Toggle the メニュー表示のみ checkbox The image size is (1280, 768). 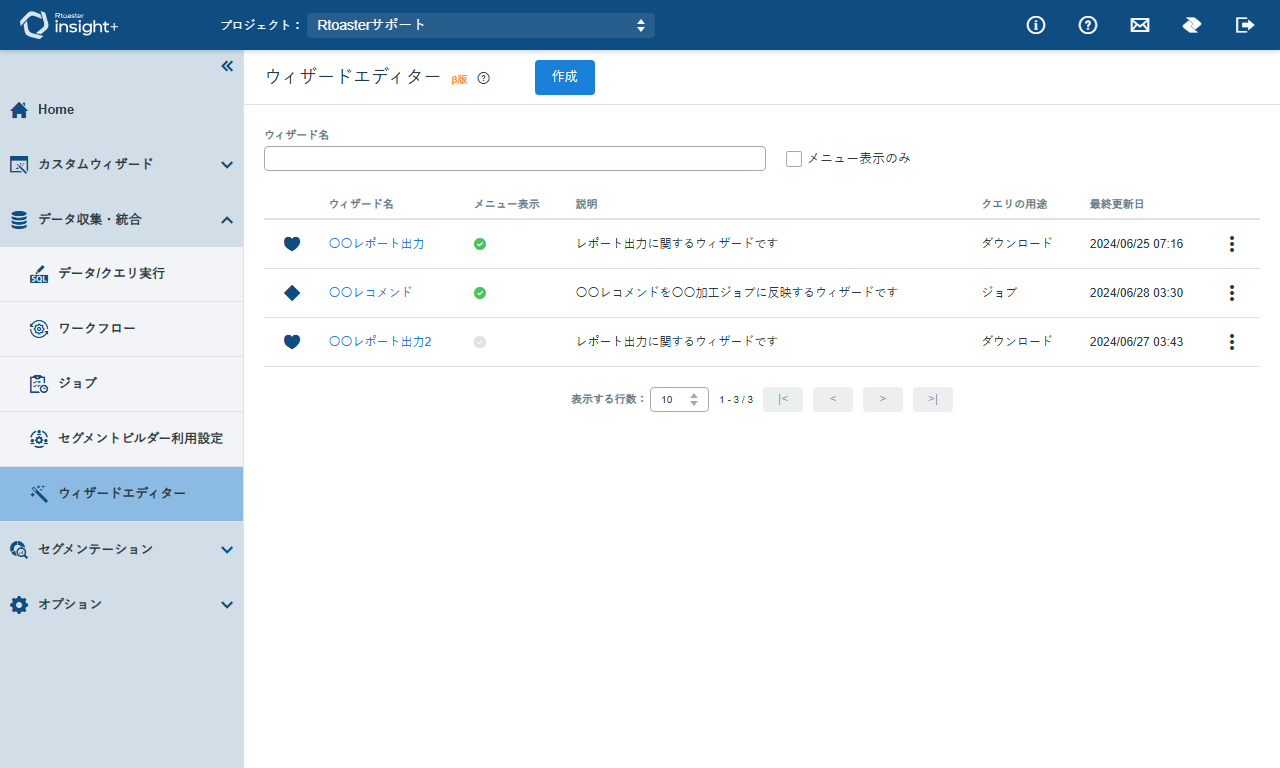pyautogui.click(x=794, y=159)
